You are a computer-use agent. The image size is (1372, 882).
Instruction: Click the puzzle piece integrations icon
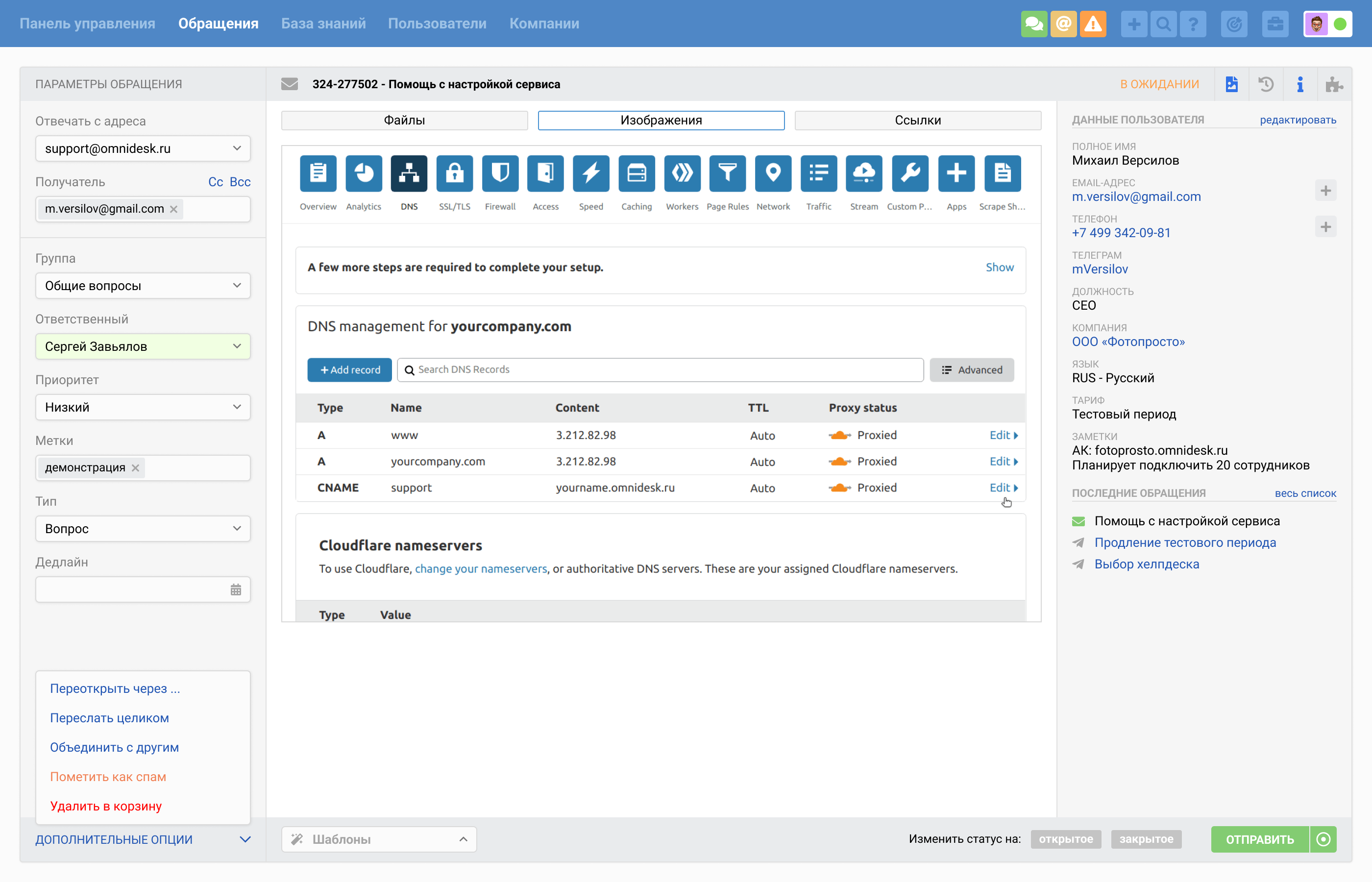click(1334, 85)
